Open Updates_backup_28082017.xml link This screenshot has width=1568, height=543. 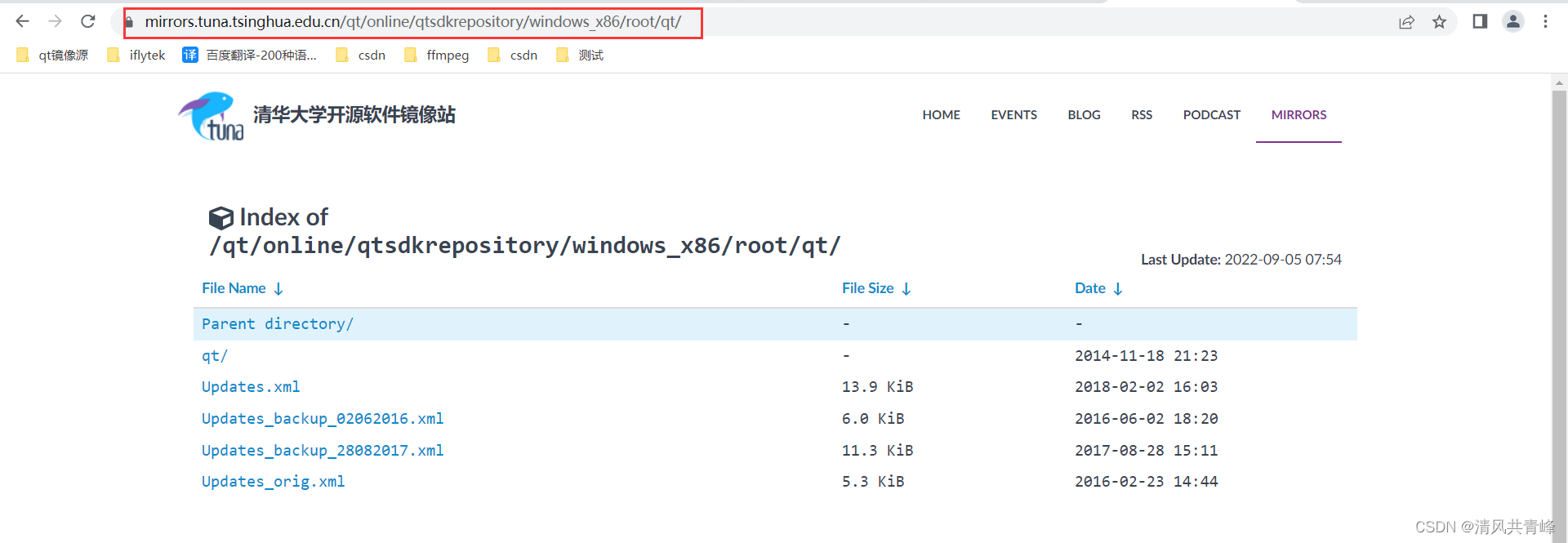(x=323, y=451)
